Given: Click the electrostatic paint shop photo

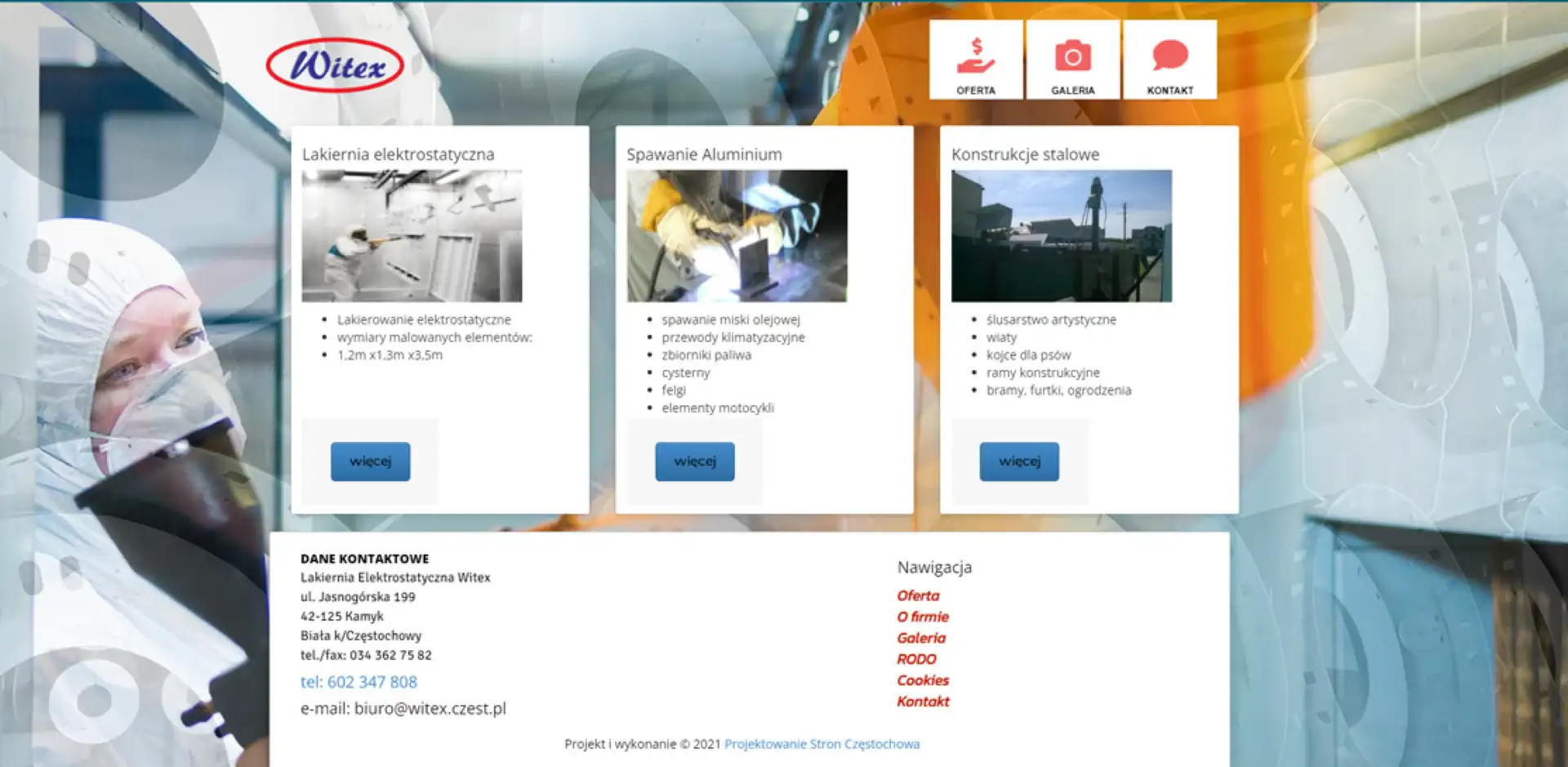Looking at the screenshot, I should pyautogui.click(x=412, y=236).
